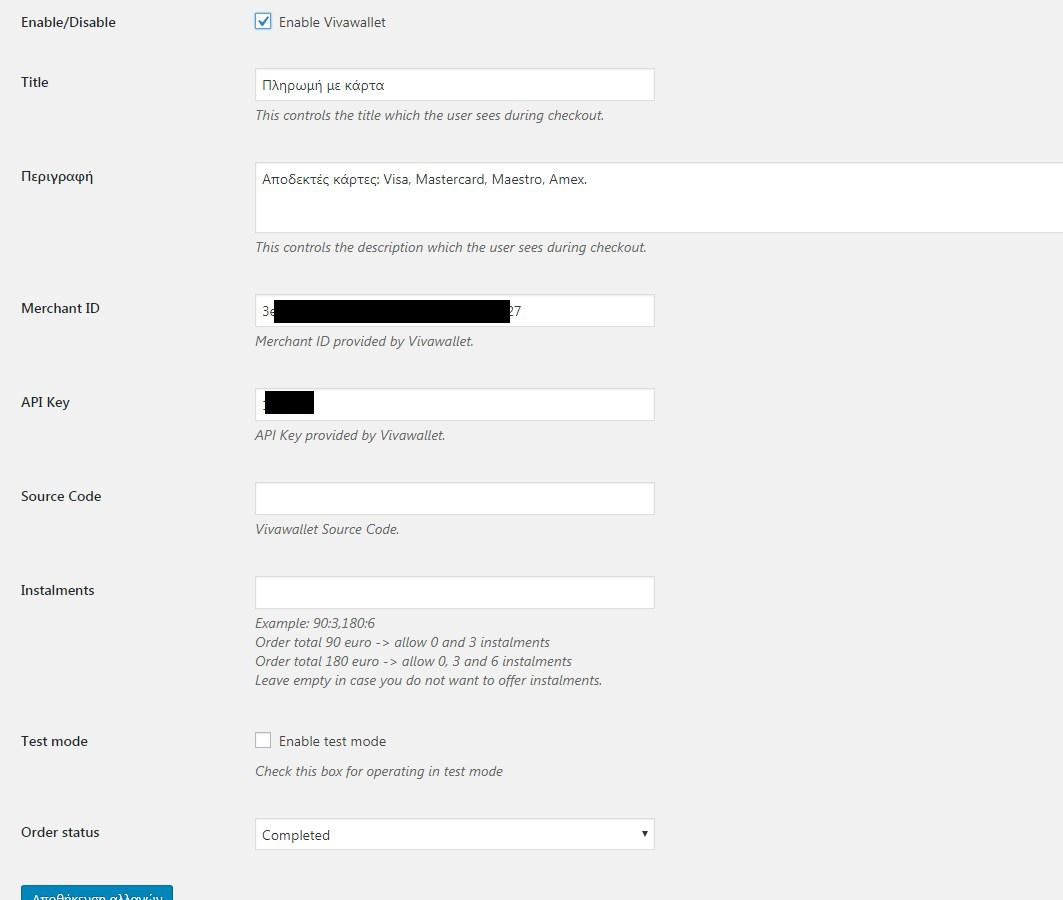This screenshot has height=900, width=1063.
Task: Click the Enable/Disable row label
Action: 68,21
